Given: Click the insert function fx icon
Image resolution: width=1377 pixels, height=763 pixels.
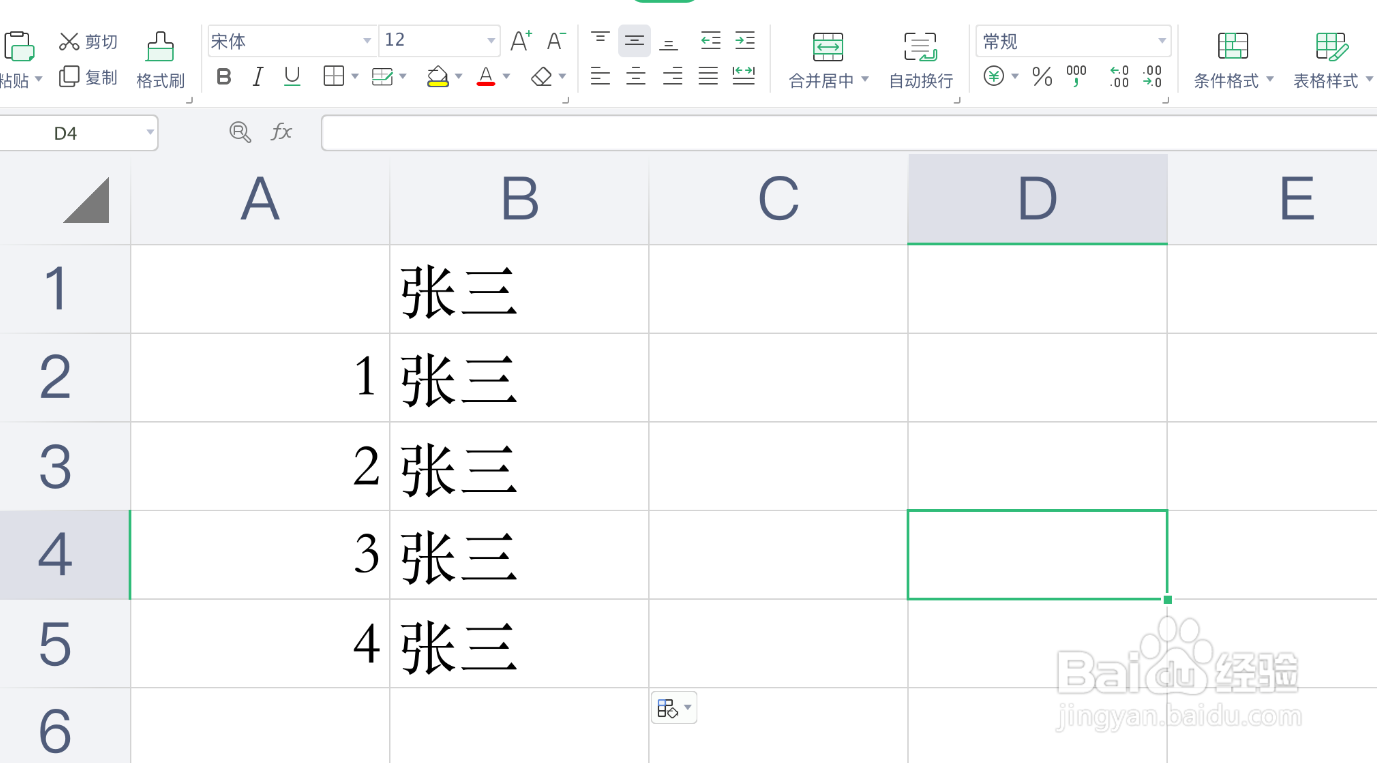Looking at the screenshot, I should pos(282,132).
